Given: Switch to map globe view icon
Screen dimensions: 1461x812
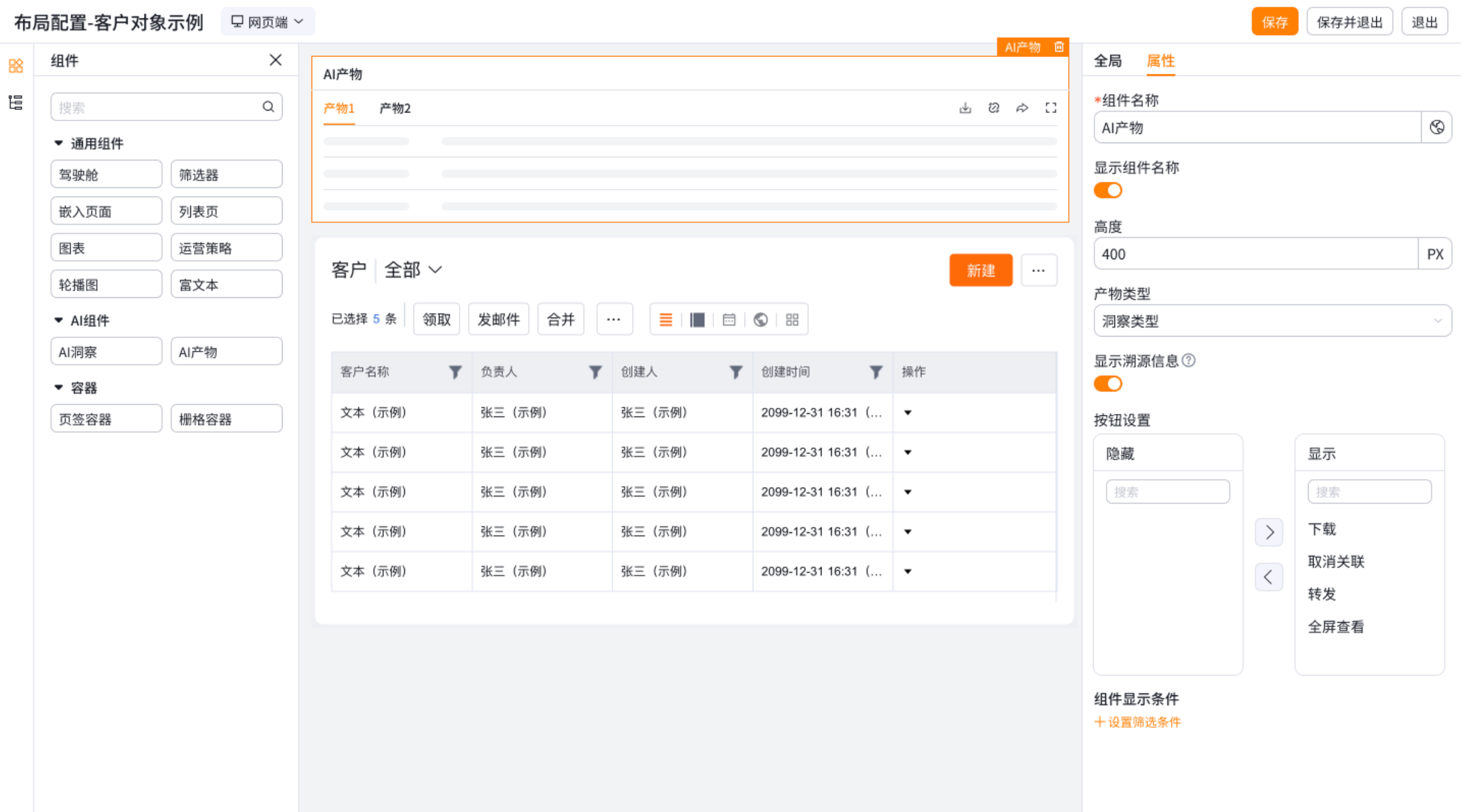Looking at the screenshot, I should pos(761,319).
